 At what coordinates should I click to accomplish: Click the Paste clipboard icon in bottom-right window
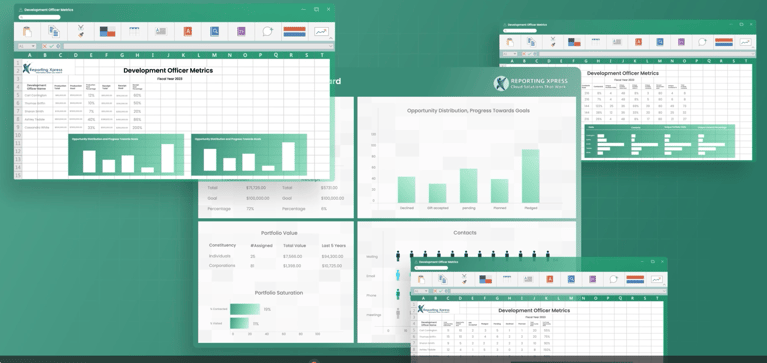(421, 279)
